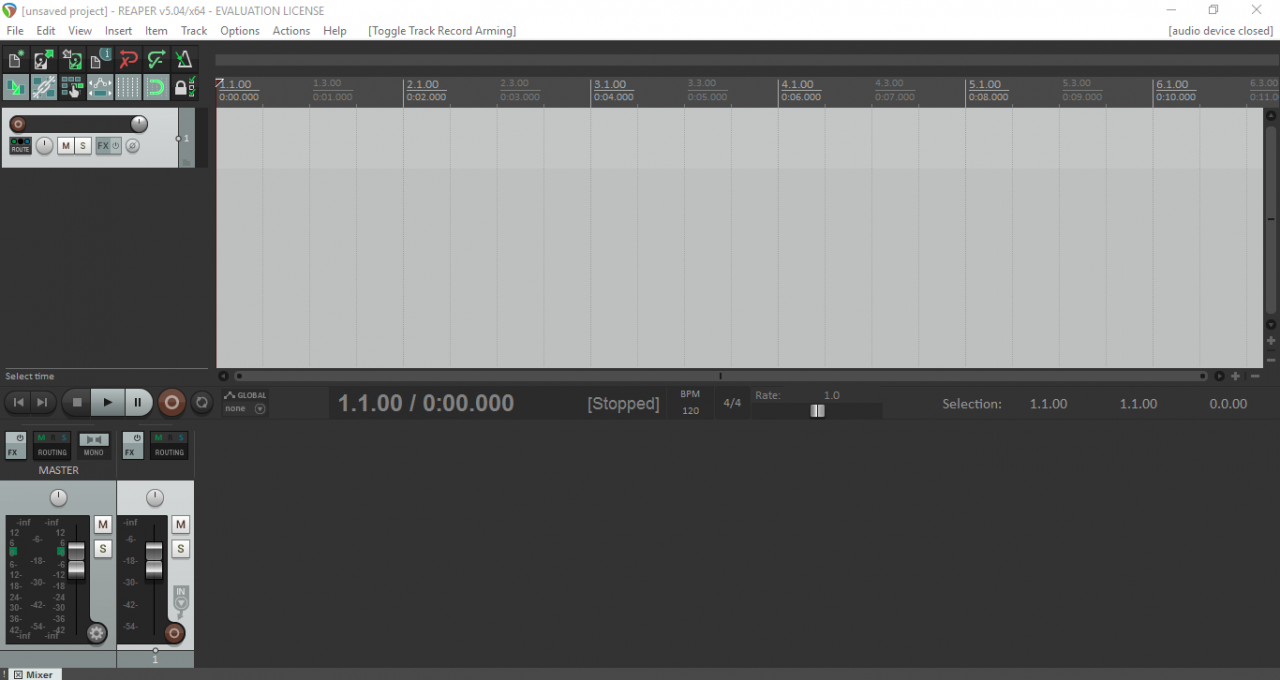Arm track 1 record button in mixer
The image size is (1280, 680).
coord(175,633)
